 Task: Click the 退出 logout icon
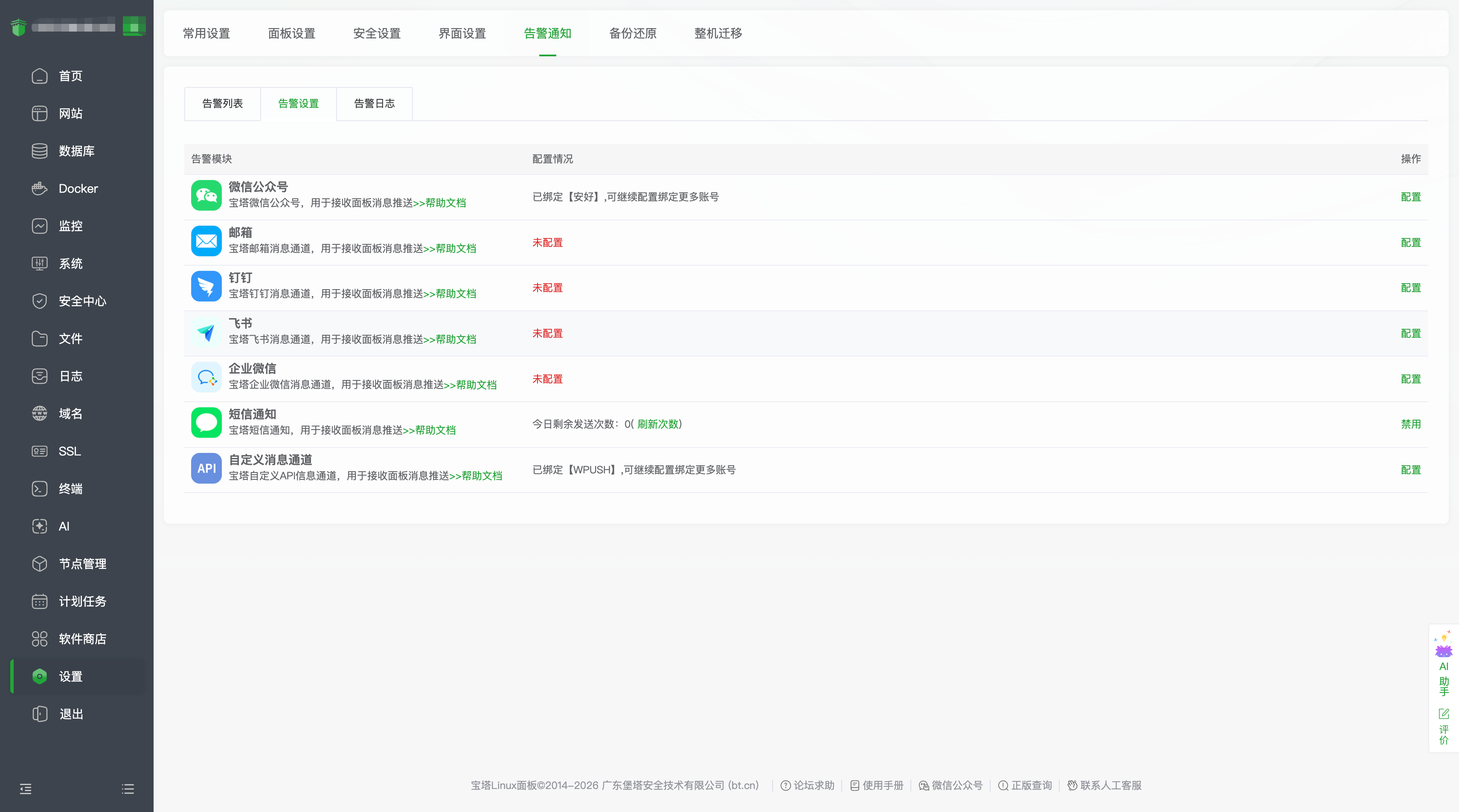coord(40,714)
